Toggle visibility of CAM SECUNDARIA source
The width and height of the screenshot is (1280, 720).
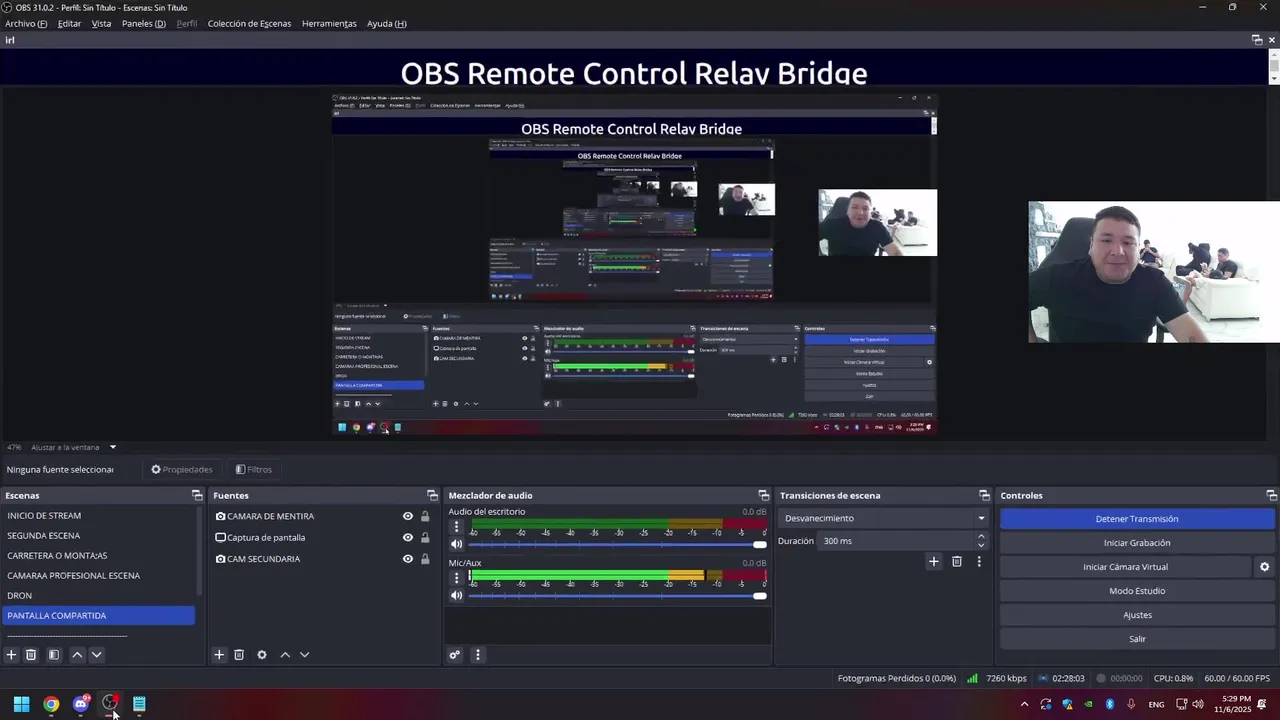point(408,559)
